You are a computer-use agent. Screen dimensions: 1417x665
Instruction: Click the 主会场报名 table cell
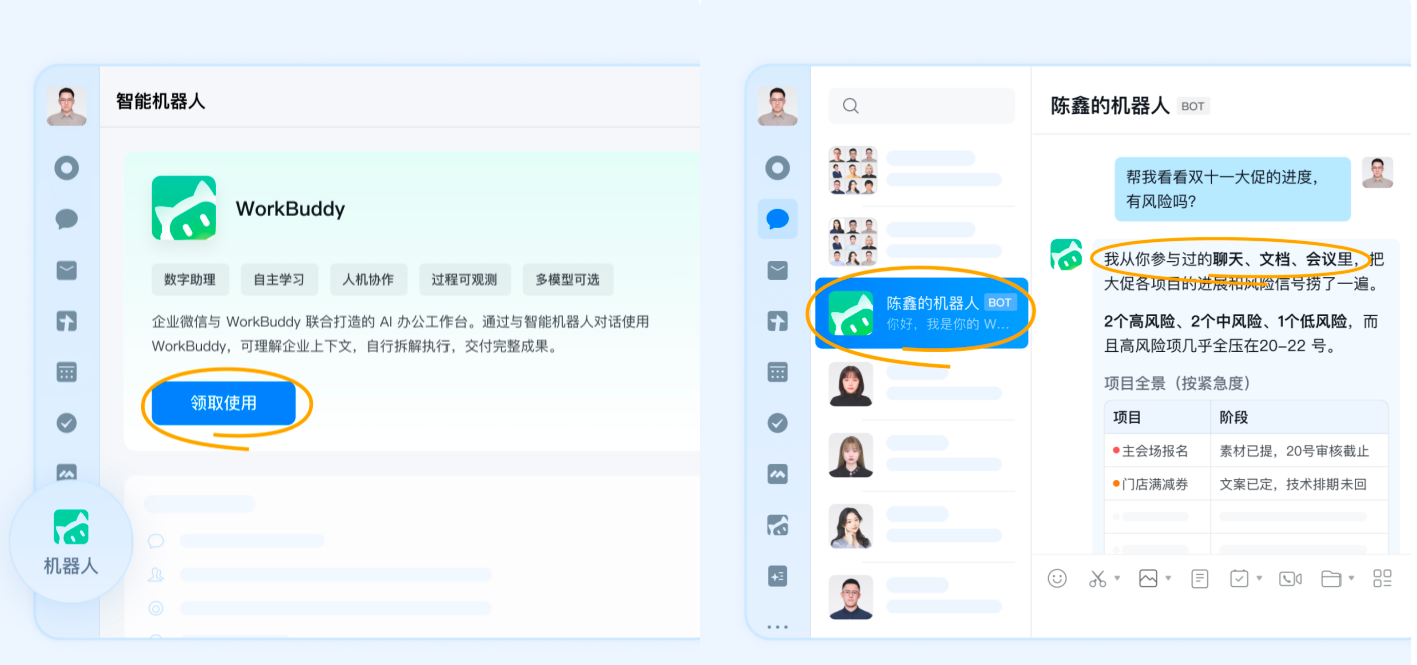pos(1155,451)
